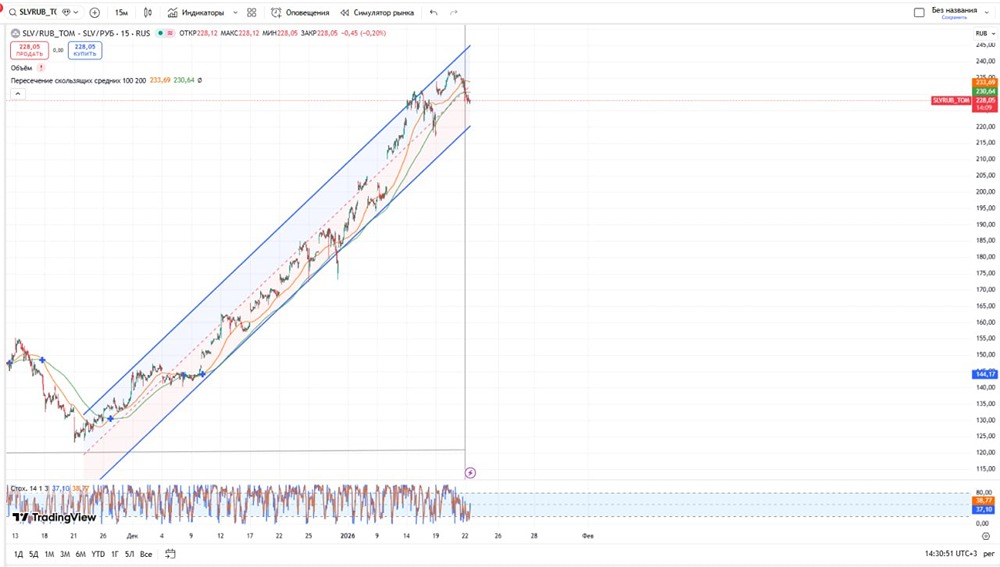Click the SLV/RUB_TOM chart title
Image resolution: width=1000 pixels, height=567 pixels.
click(86, 33)
